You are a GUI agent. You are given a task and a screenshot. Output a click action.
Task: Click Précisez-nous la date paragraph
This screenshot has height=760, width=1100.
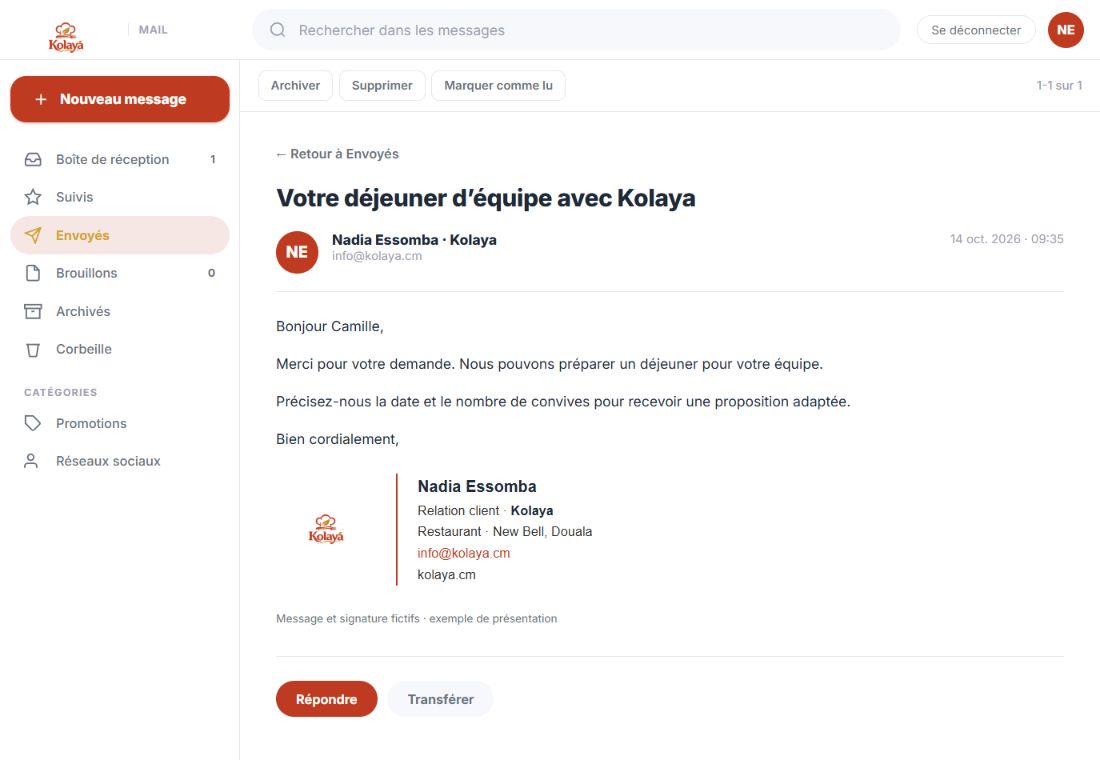pos(563,401)
